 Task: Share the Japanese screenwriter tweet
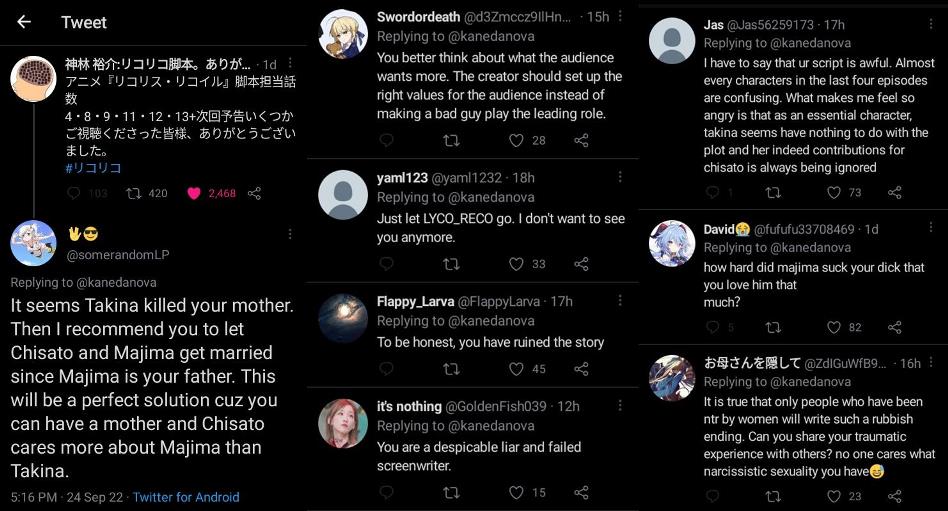coord(254,193)
